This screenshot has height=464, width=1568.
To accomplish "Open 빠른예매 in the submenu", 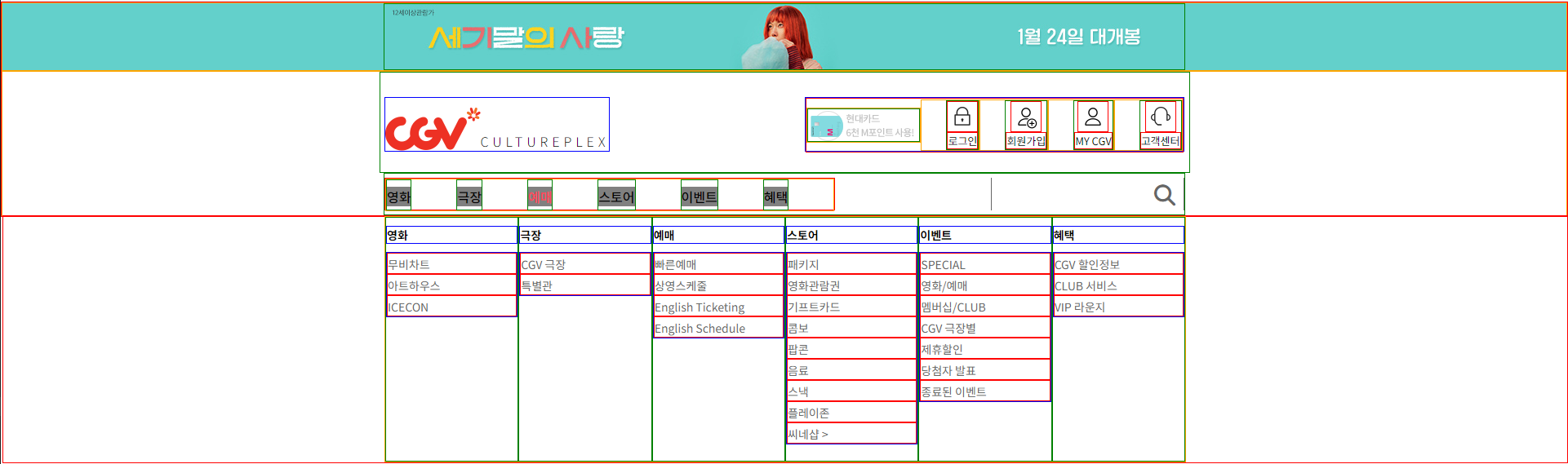I will (718, 264).
